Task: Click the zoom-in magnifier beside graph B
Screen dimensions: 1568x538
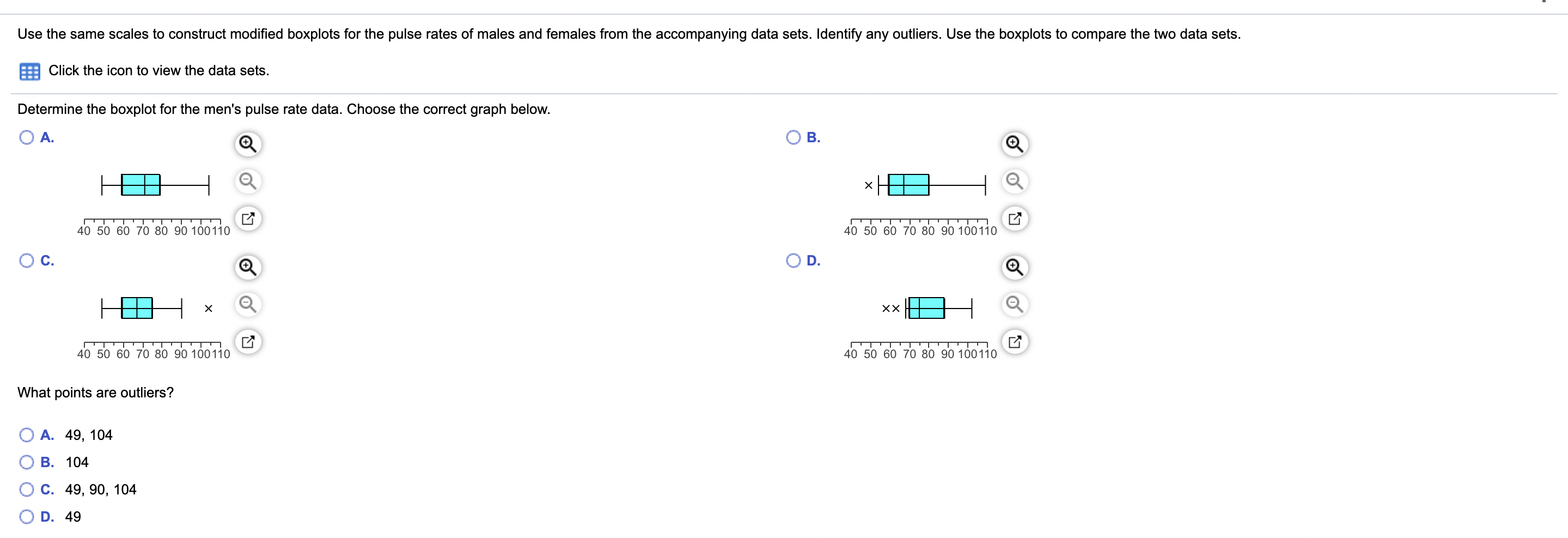Action: pyautogui.click(x=1014, y=144)
